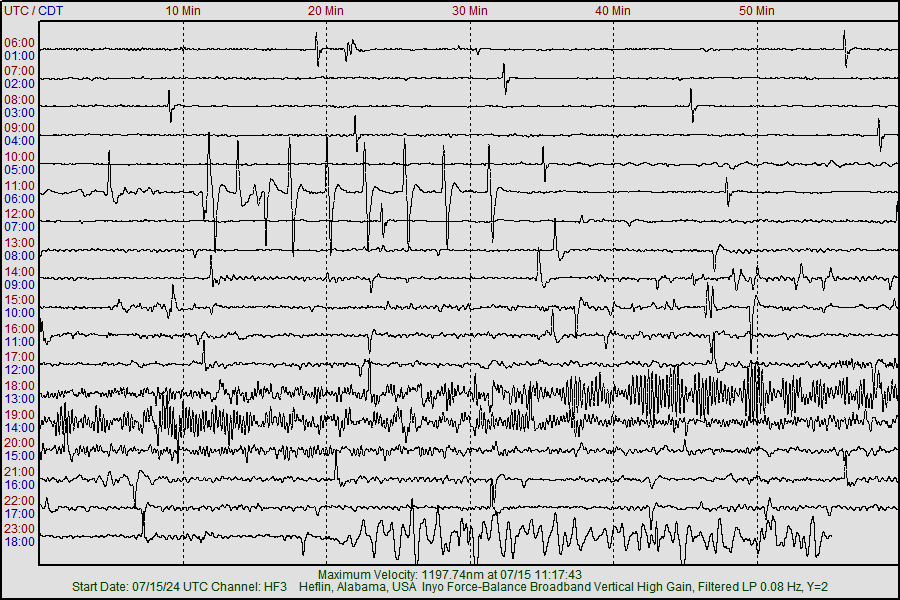This screenshot has height=600, width=900.
Task: Select the 09:00 CDT row label
Action: [x=20, y=284]
